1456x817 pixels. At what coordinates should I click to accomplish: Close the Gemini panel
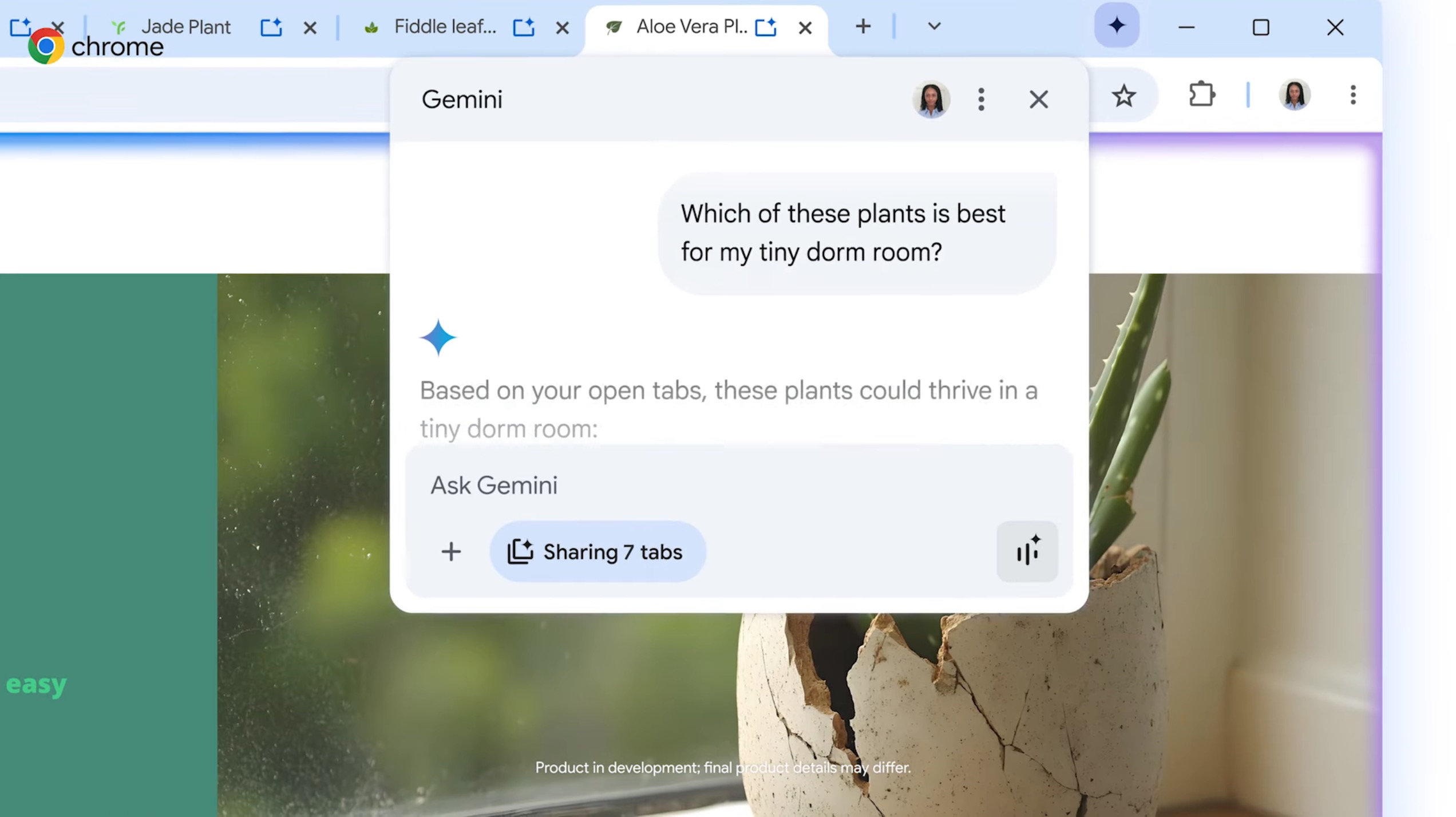(1038, 99)
